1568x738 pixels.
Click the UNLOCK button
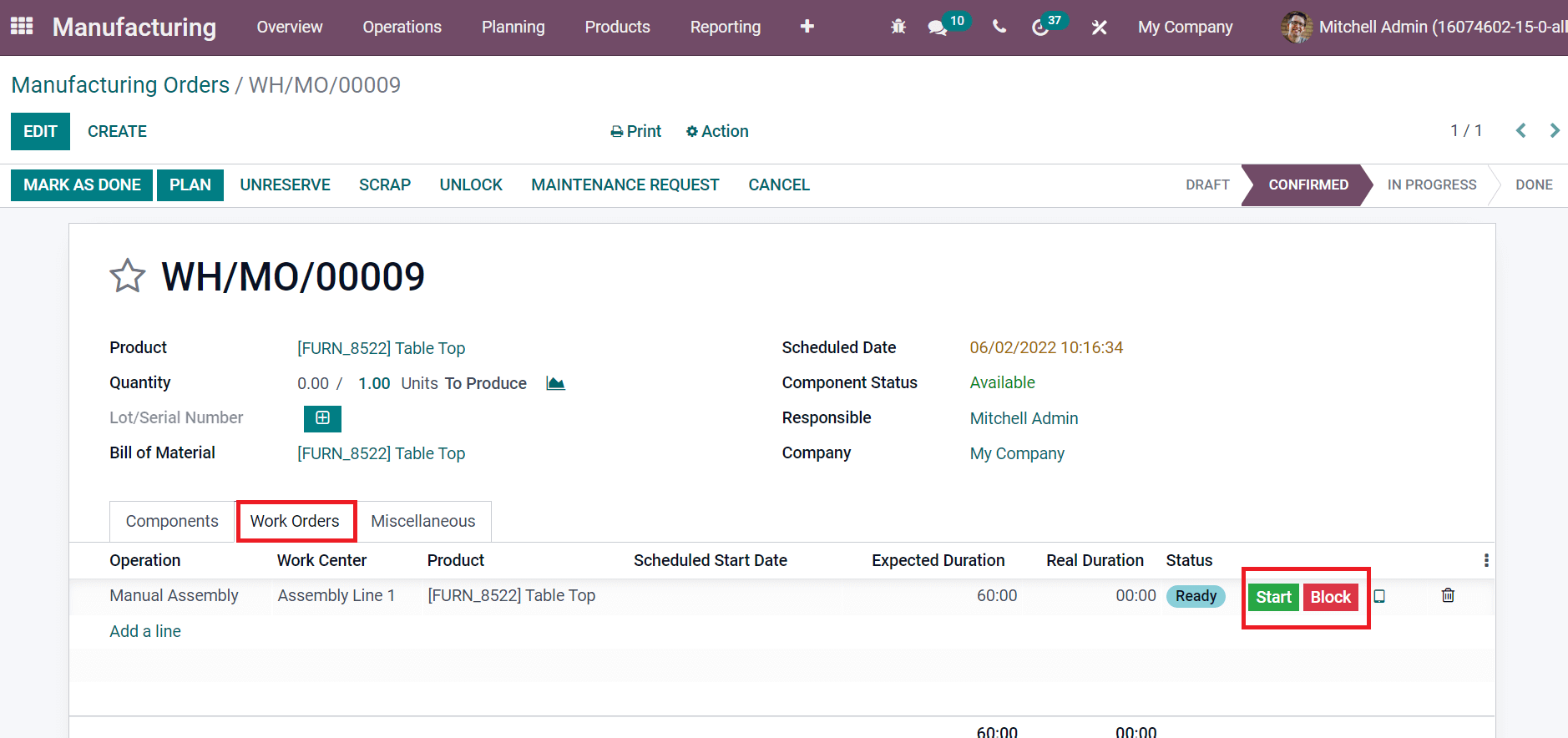point(471,184)
